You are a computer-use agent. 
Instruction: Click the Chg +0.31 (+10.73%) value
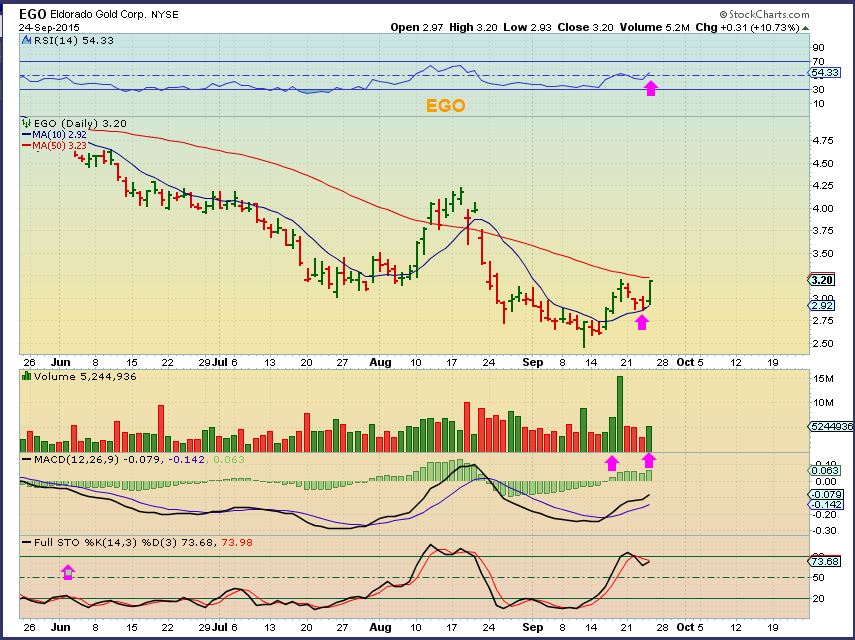pos(748,27)
